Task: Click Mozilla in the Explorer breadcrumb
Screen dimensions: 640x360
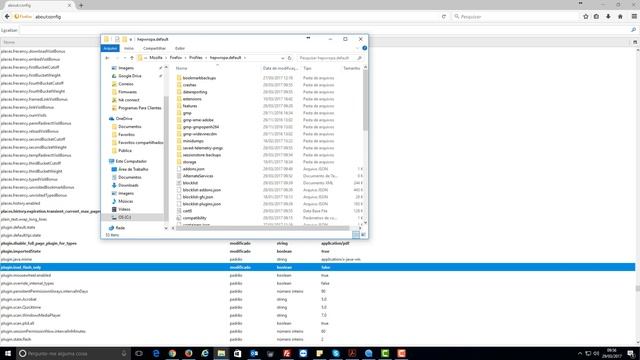Action: tap(156, 58)
